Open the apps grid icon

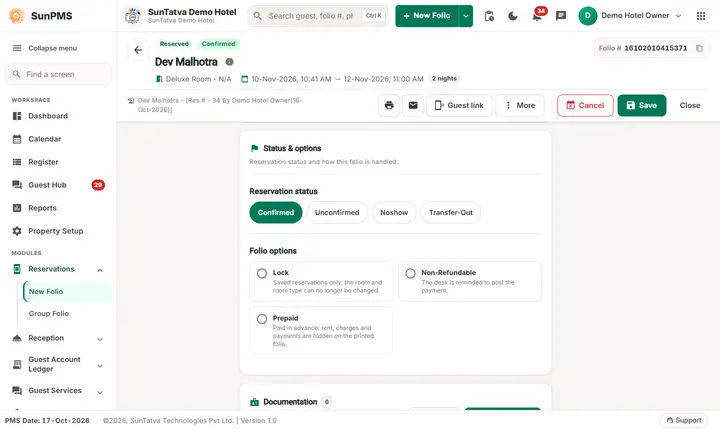point(701,16)
